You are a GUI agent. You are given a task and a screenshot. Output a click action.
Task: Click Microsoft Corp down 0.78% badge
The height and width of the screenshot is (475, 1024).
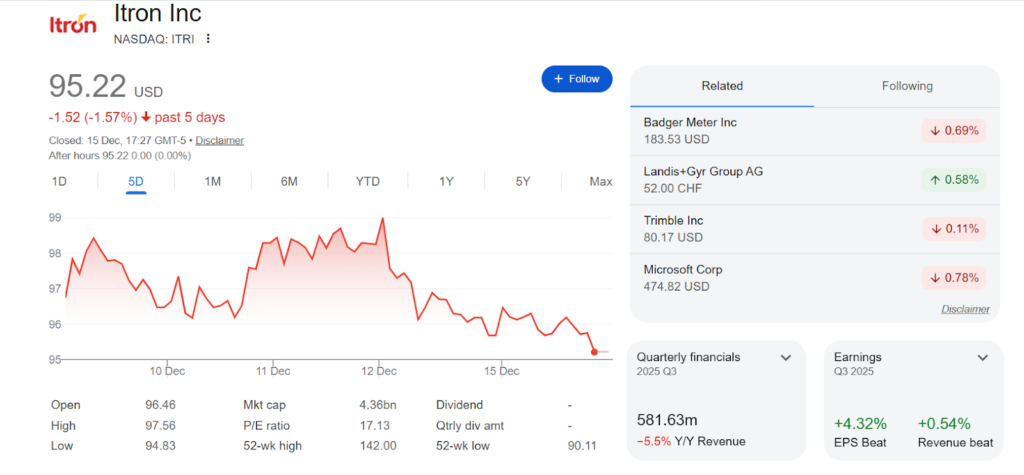[953, 278]
